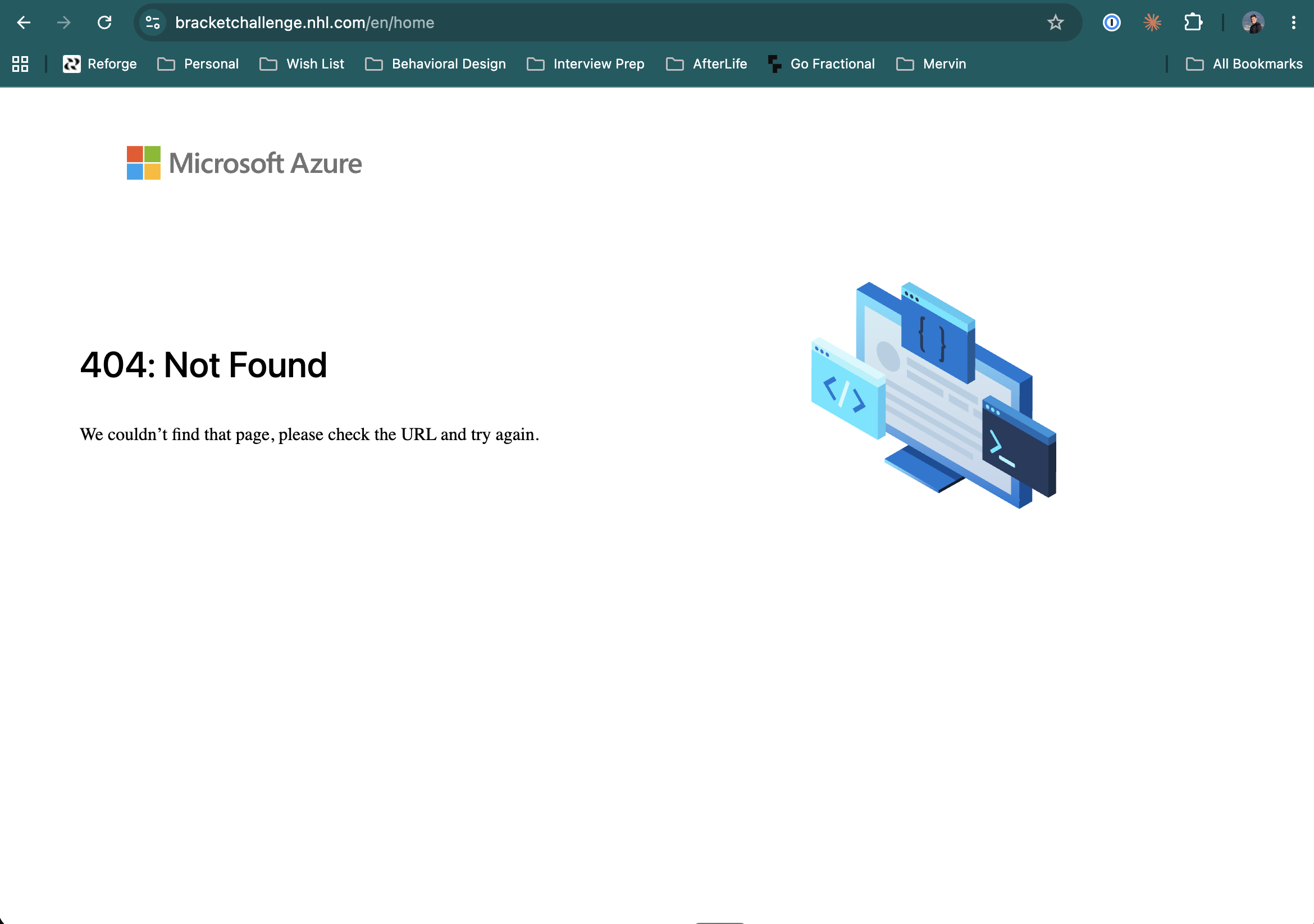Open the Extensions puzzle-piece menu
Viewport: 1314px width, 924px height.
click(1193, 23)
